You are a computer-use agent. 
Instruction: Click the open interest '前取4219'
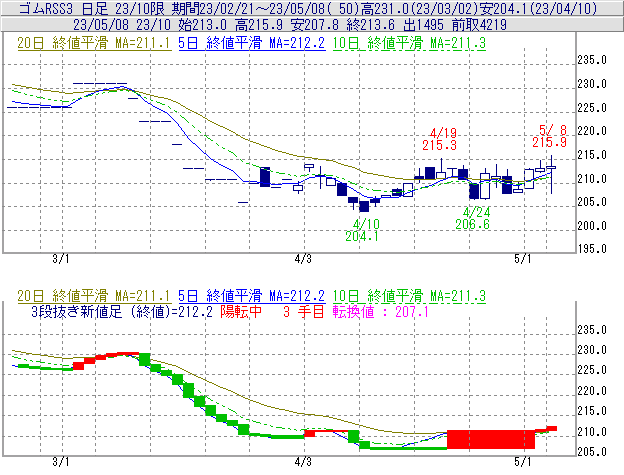coord(479,25)
